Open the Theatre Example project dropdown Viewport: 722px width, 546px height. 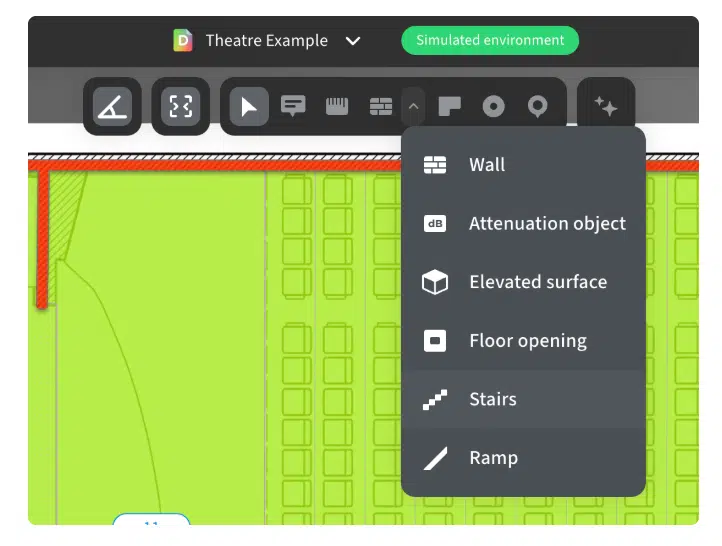pyautogui.click(x=353, y=41)
